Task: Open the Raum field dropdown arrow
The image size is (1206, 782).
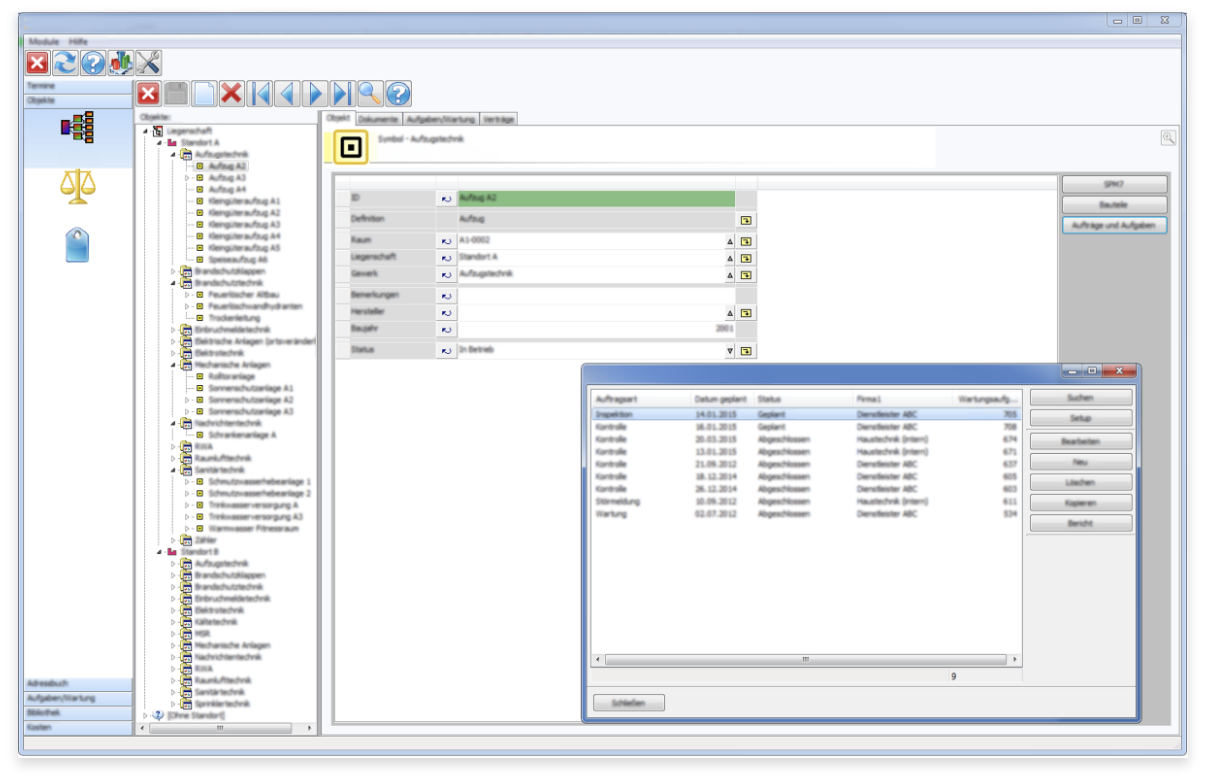Action: (x=729, y=241)
